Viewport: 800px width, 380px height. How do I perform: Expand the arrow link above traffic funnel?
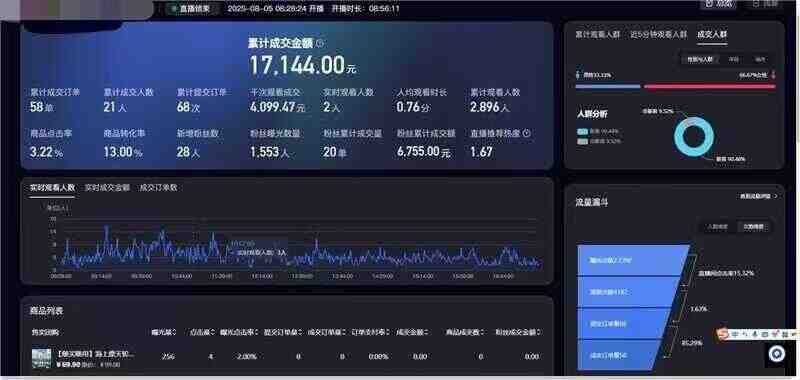click(x=759, y=196)
